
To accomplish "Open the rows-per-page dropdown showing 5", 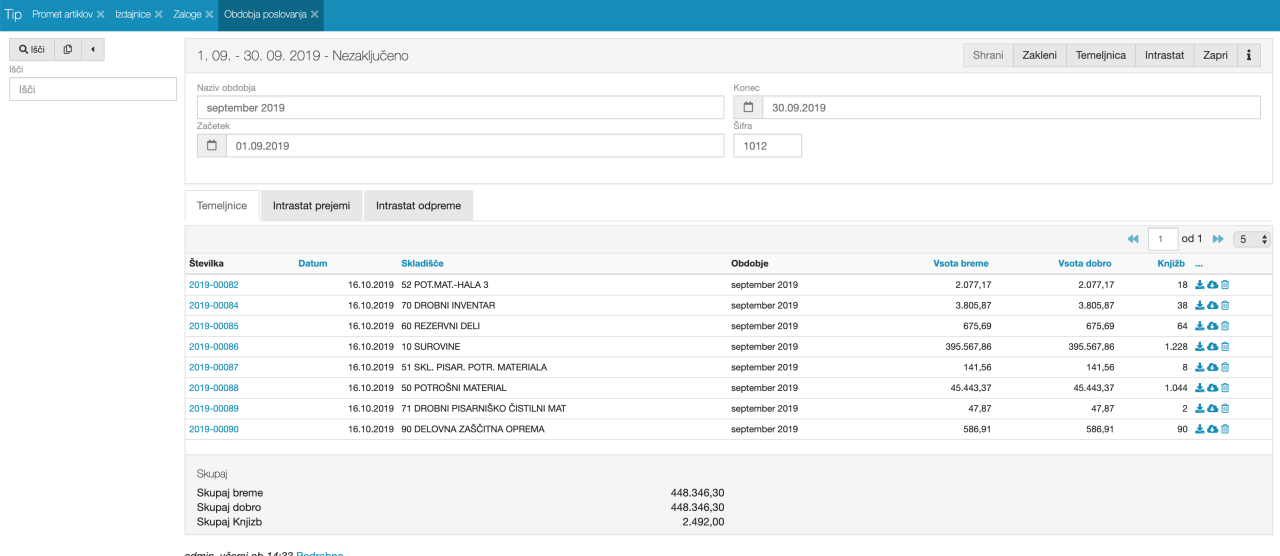I will click(x=1252, y=239).
